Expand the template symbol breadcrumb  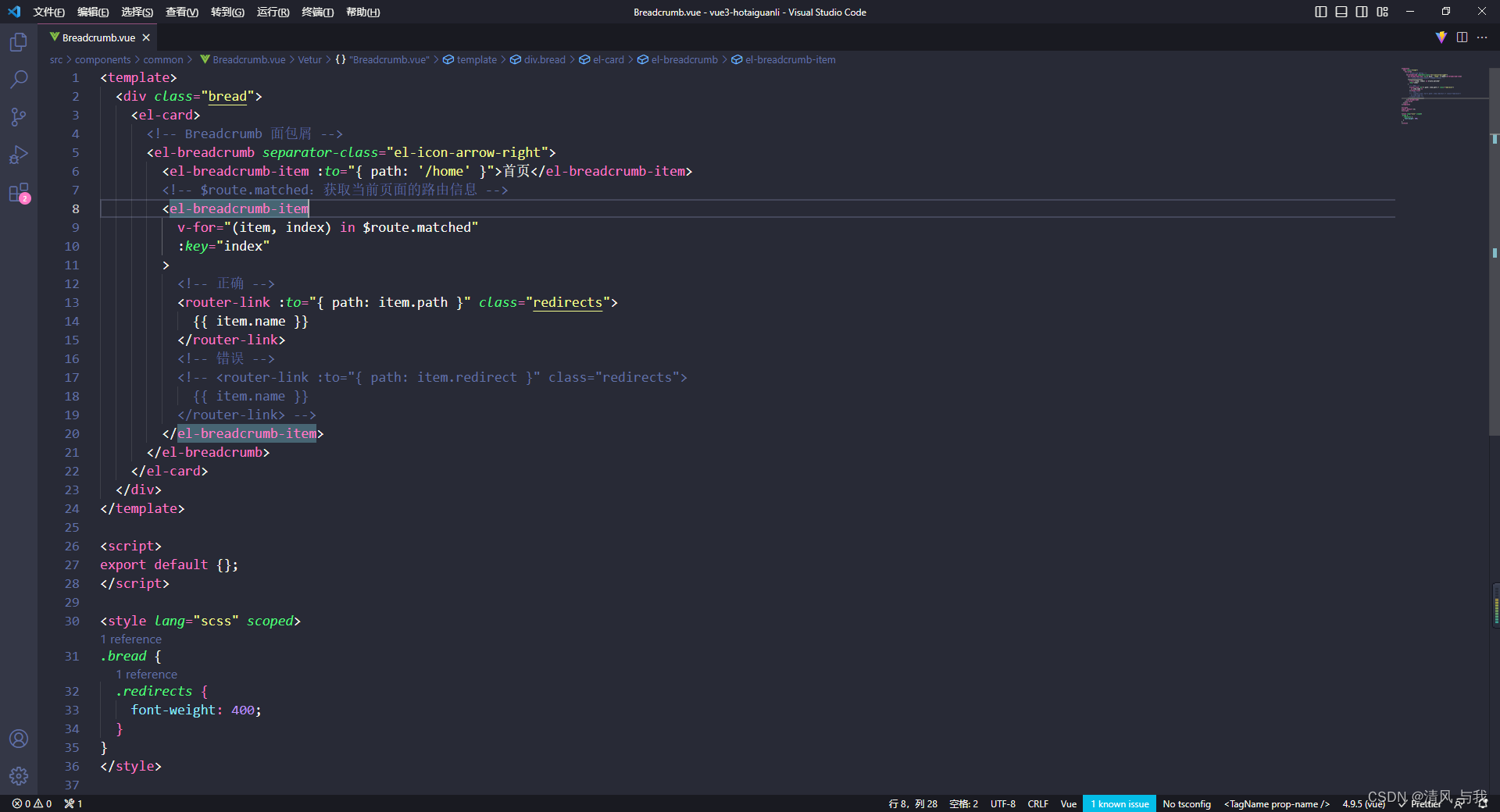470,59
